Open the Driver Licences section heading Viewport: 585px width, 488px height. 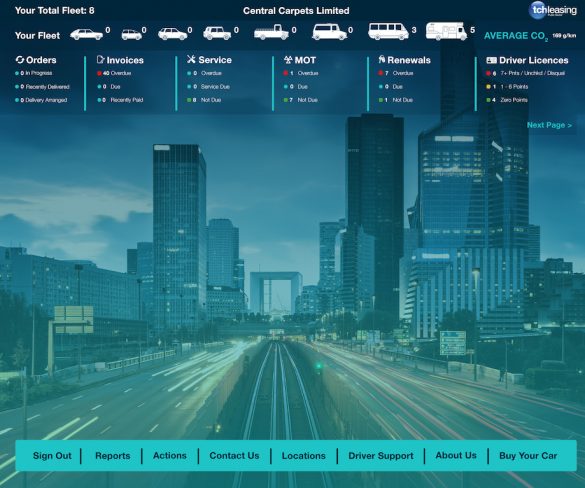(x=534, y=60)
